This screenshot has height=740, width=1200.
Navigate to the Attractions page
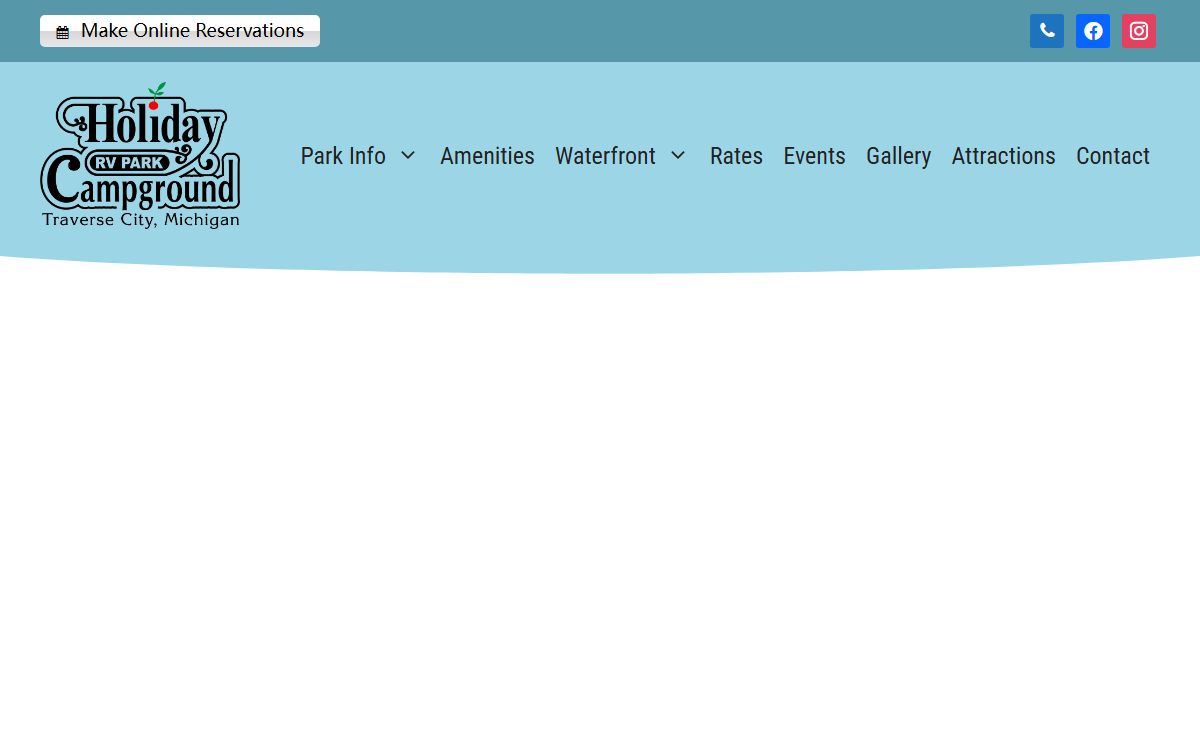(x=1003, y=156)
